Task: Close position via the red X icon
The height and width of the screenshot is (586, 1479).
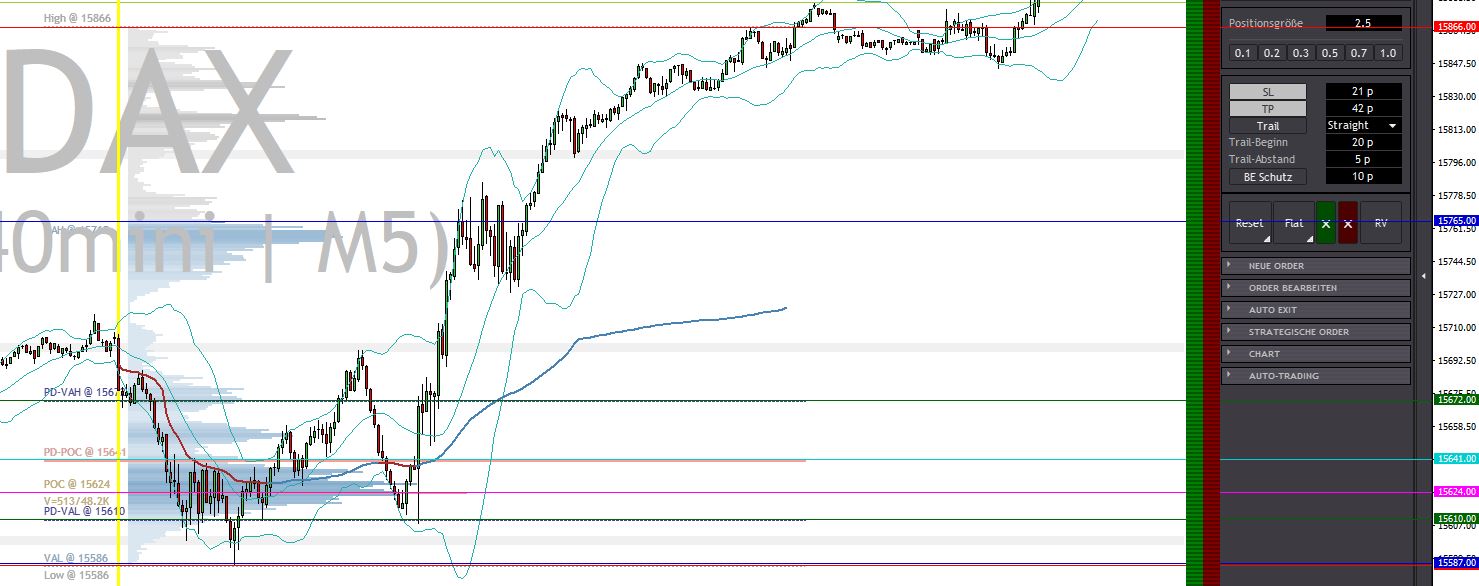Action: coord(1349,223)
